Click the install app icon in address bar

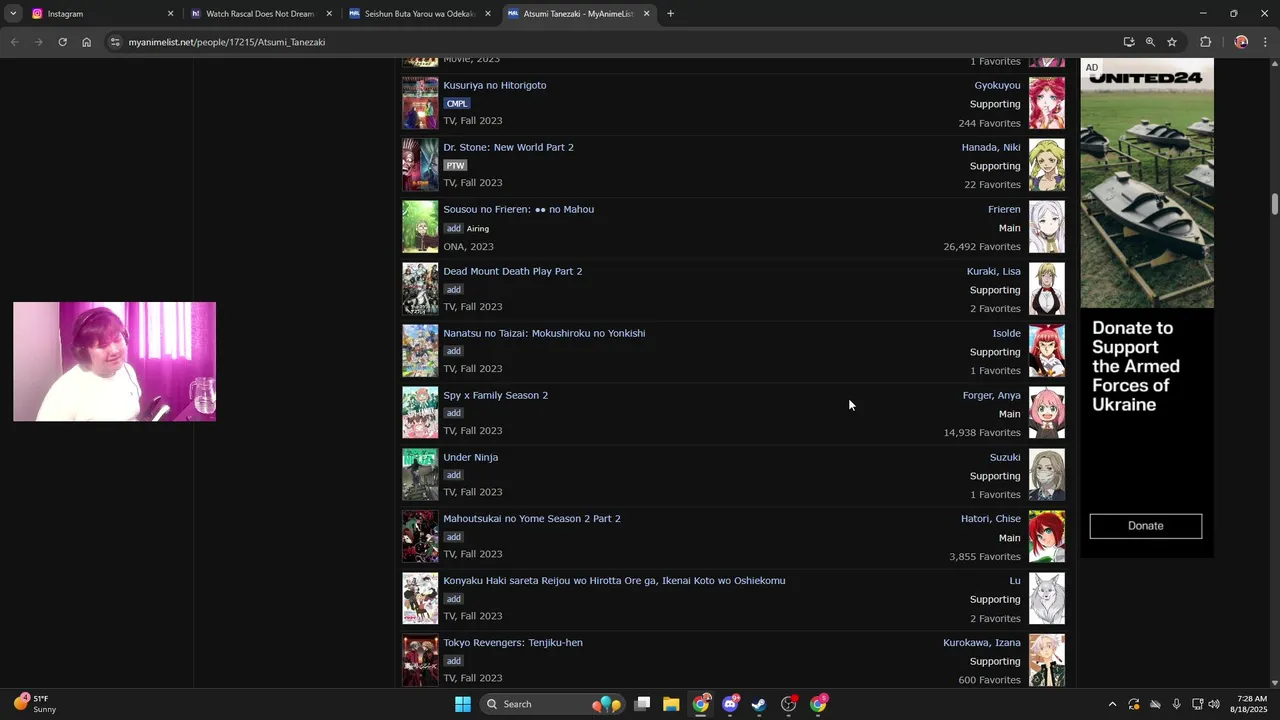pyautogui.click(x=1129, y=42)
